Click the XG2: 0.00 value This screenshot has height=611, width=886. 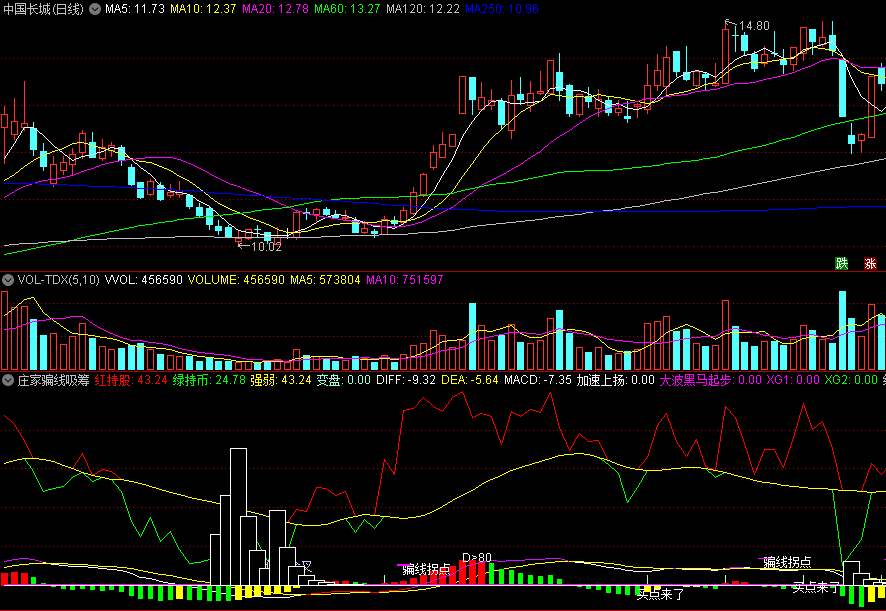(851, 380)
